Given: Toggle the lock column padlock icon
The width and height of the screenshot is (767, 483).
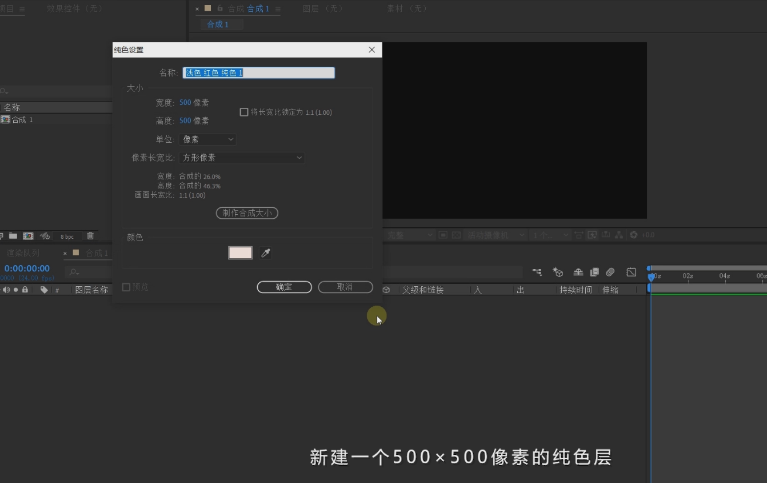Looking at the screenshot, I should pos(25,290).
